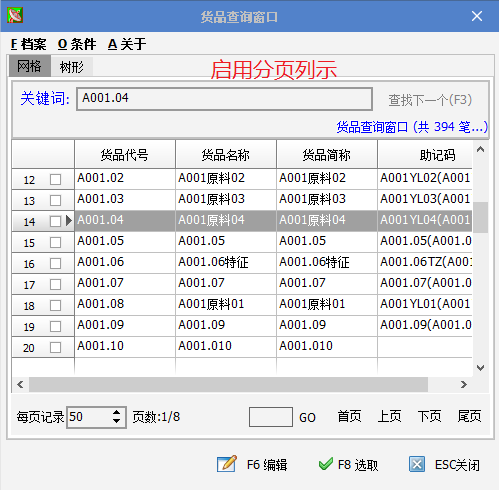Click the 助记码 column header
This screenshot has width=499, height=490.
425,154
